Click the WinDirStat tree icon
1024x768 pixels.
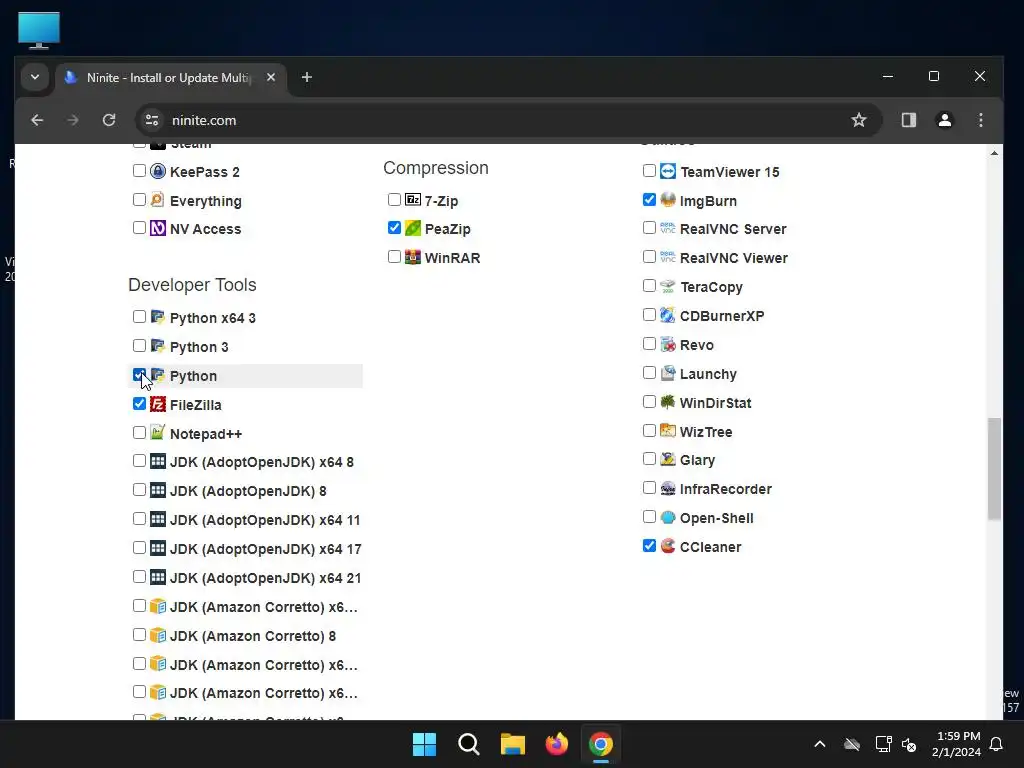pos(667,402)
